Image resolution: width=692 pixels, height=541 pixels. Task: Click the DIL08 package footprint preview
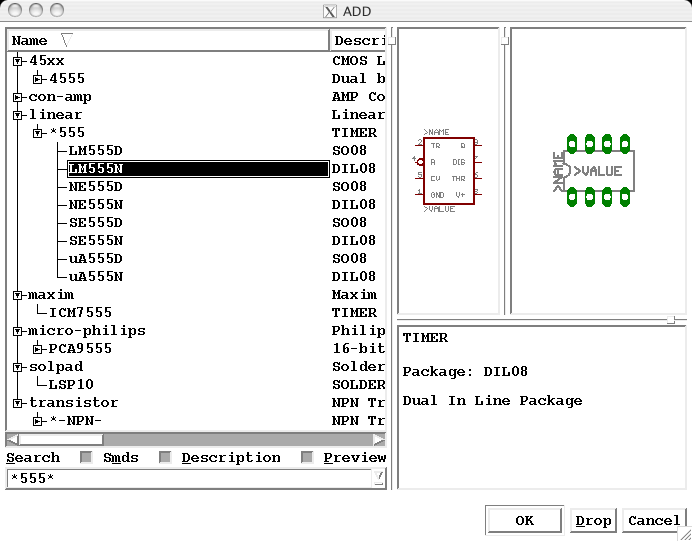pos(594,170)
